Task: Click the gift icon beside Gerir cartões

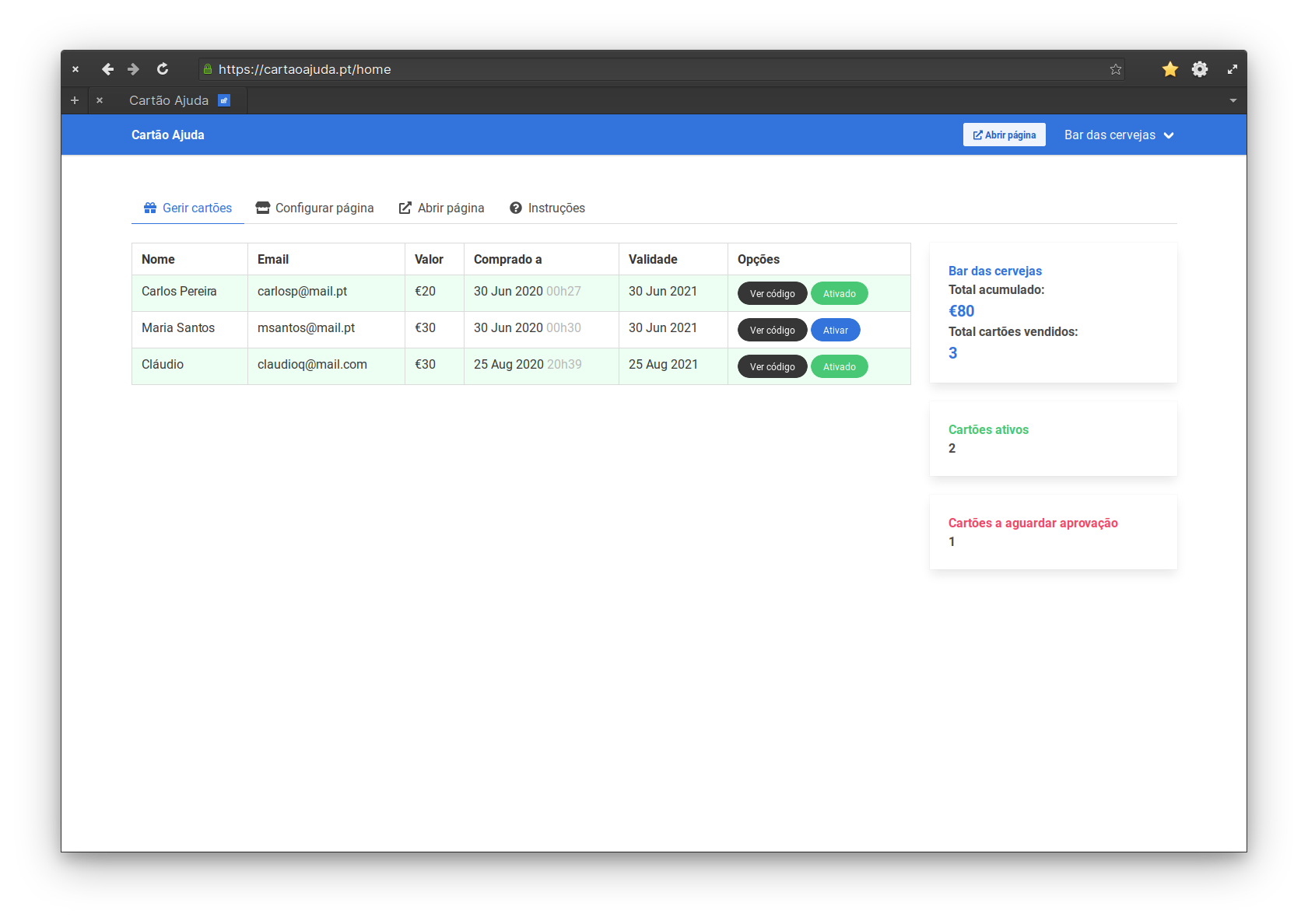Action: pyautogui.click(x=150, y=208)
